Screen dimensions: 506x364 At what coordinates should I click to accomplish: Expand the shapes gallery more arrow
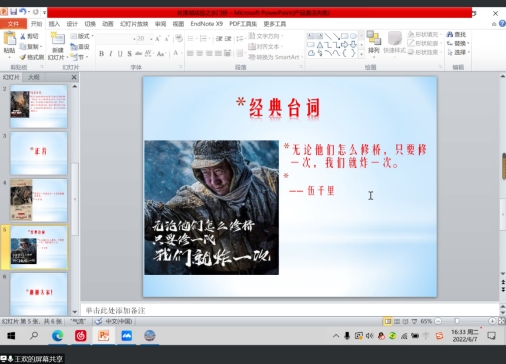pyautogui.click(x=362, y=54)
